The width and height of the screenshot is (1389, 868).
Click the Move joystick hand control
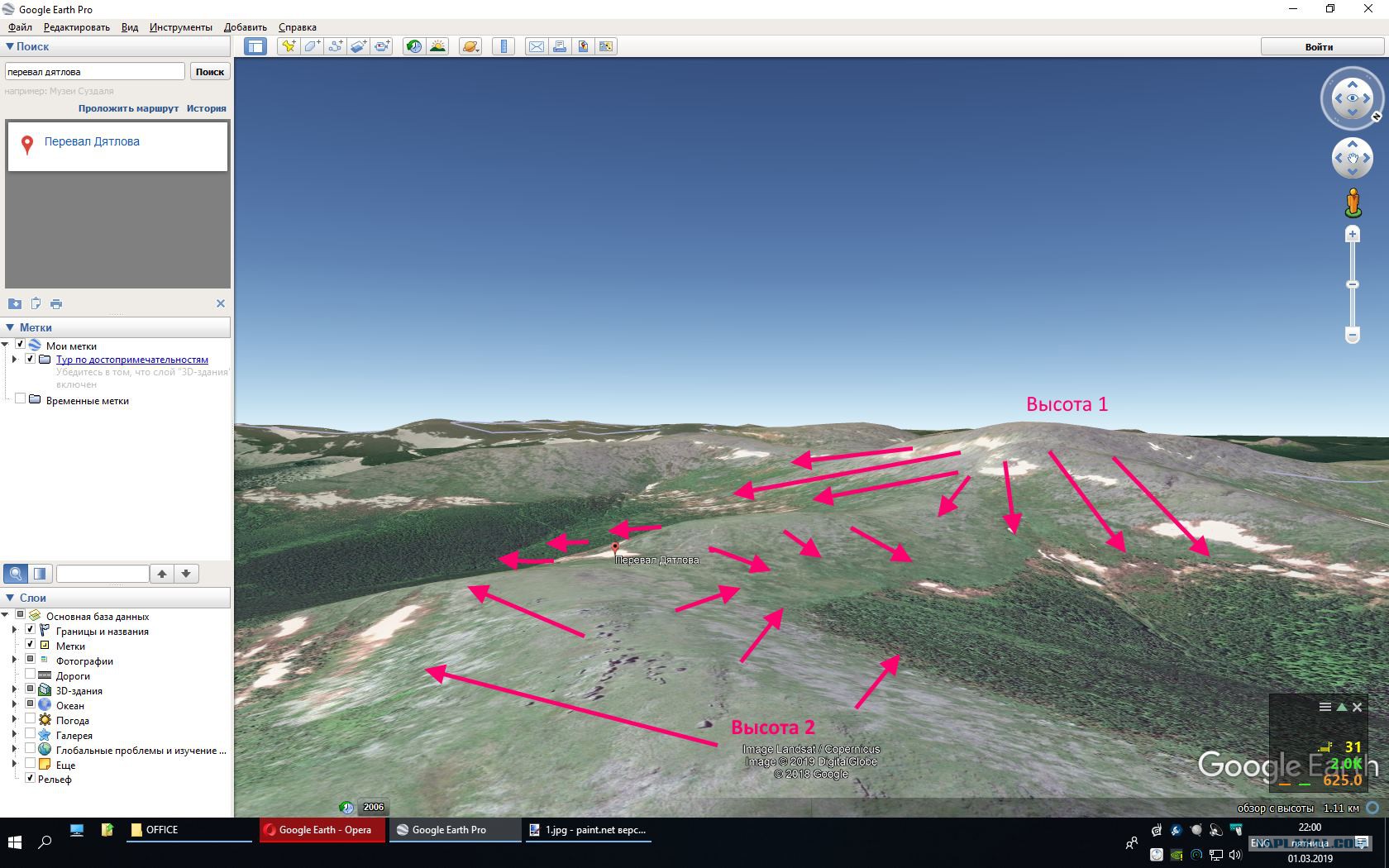point(1353,158)
